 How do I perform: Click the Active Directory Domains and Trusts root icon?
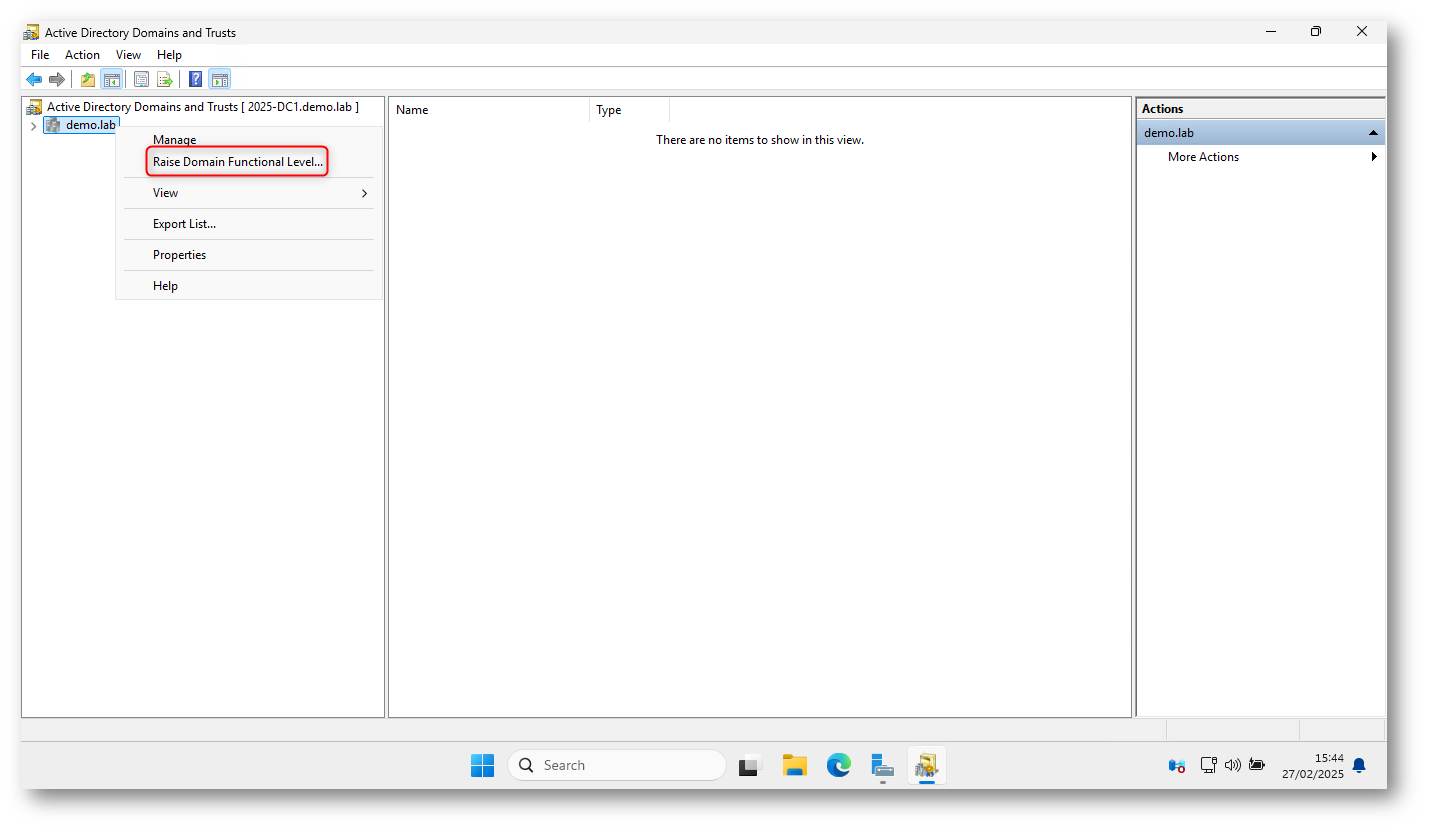tap(34, 107)
